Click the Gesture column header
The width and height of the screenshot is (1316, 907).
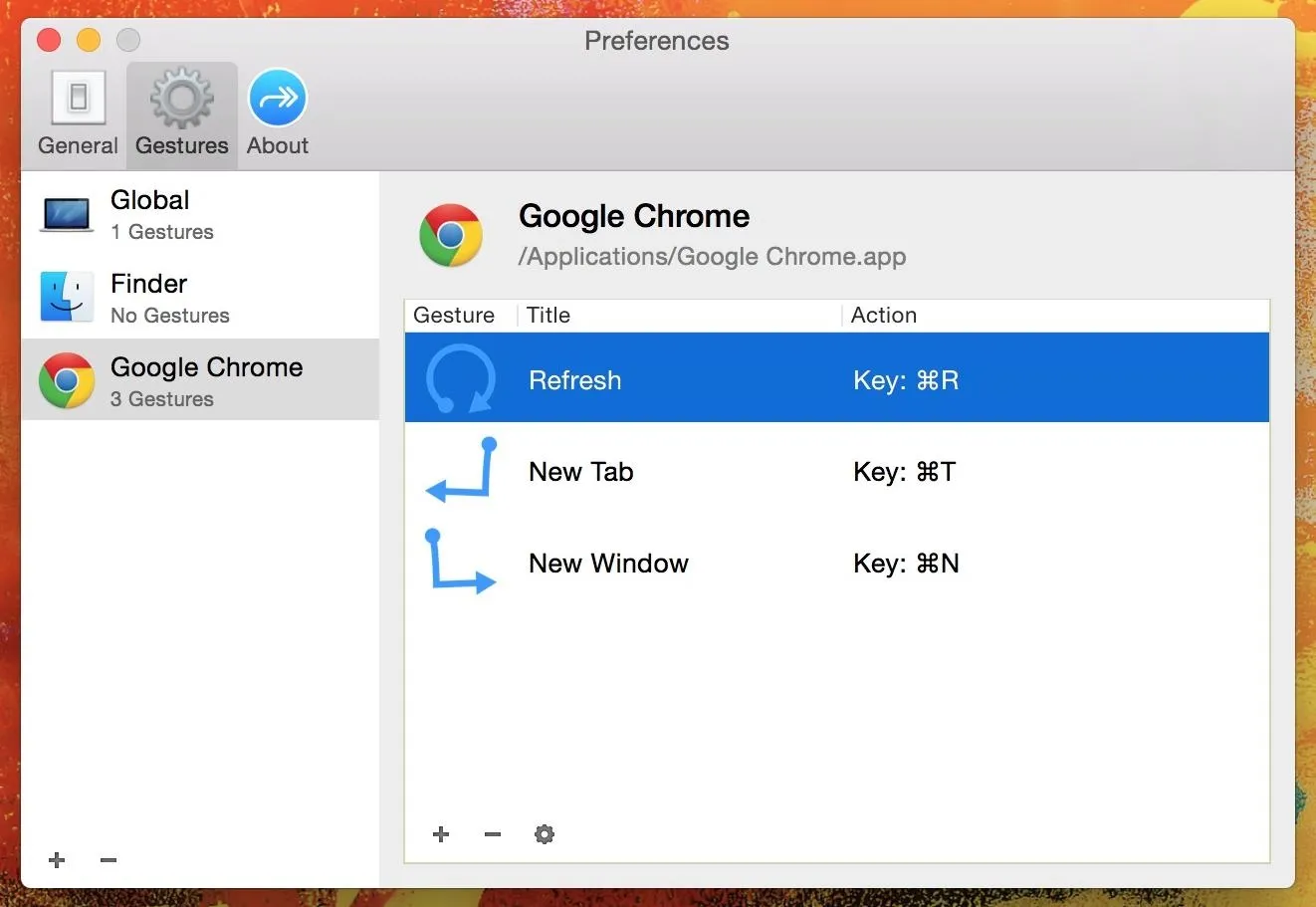(x=454, y=316)
